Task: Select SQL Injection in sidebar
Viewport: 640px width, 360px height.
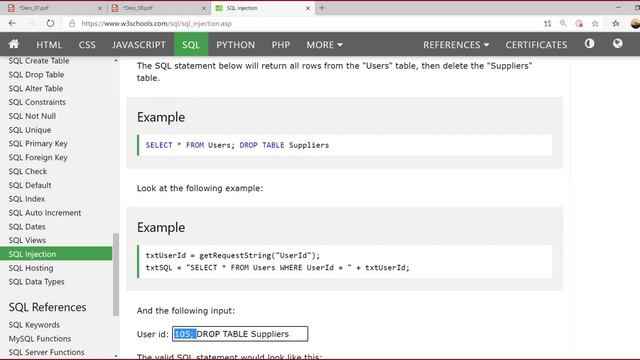Action: pos(56,254)
